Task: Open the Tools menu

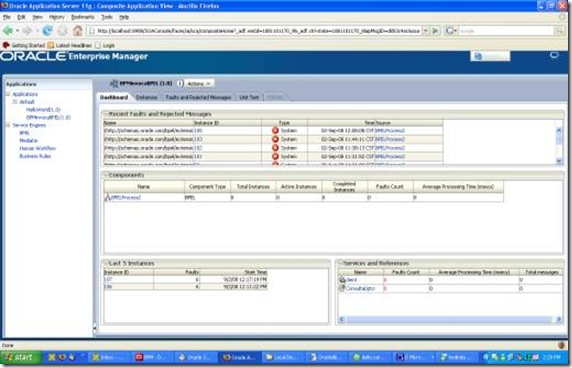Action: point(107,17)
